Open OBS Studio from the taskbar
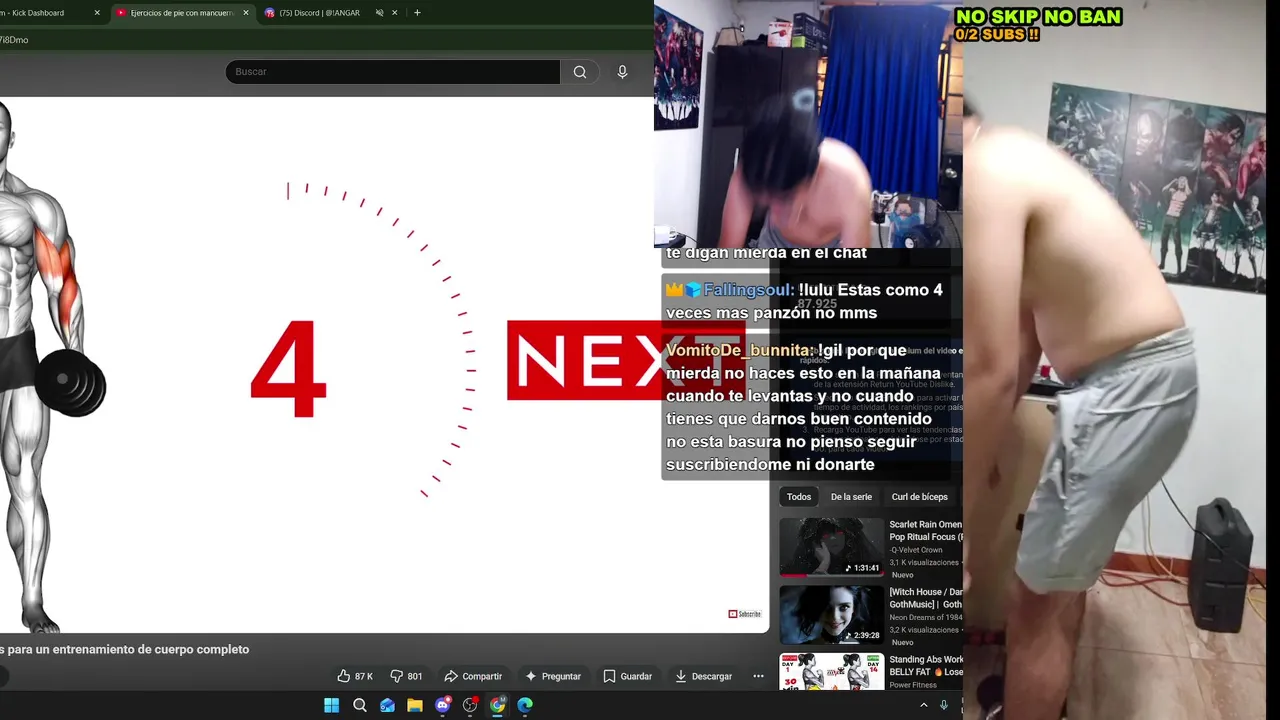 (470, 705)
